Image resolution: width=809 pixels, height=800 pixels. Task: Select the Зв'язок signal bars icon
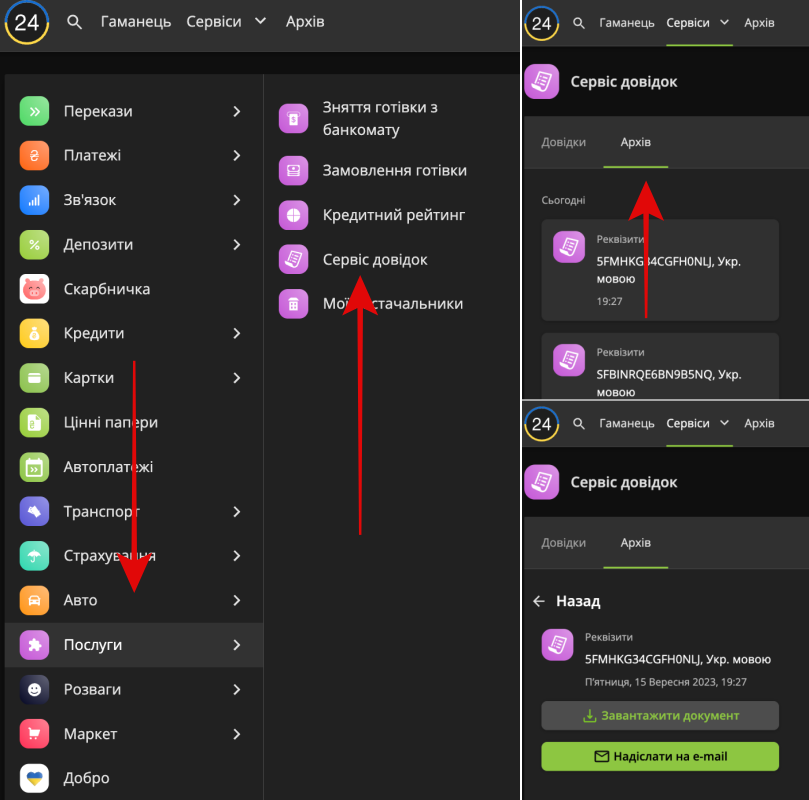[x=34, y=200]
